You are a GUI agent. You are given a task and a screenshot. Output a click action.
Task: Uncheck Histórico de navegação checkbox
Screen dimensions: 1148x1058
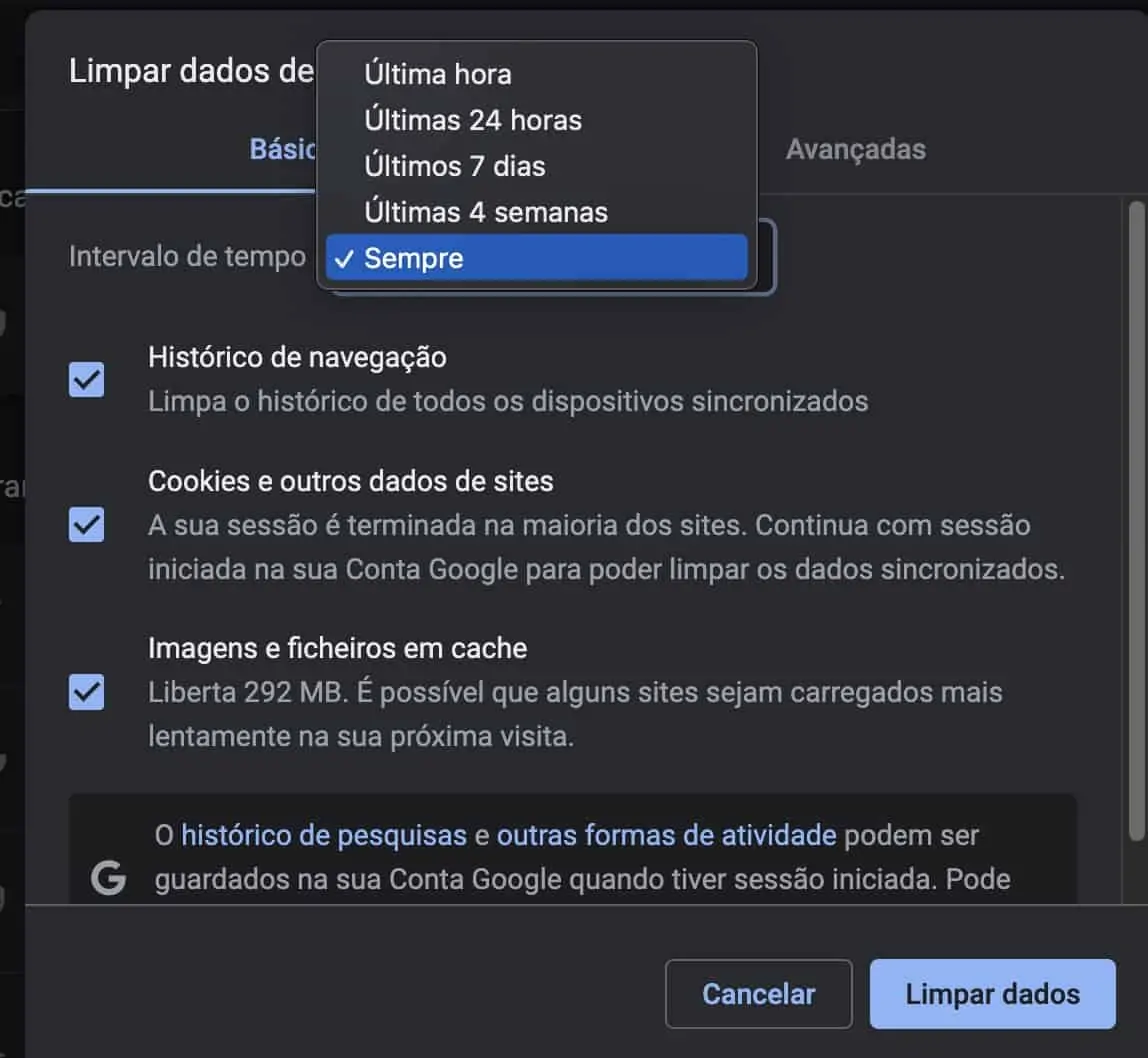(x=86, y=379)
